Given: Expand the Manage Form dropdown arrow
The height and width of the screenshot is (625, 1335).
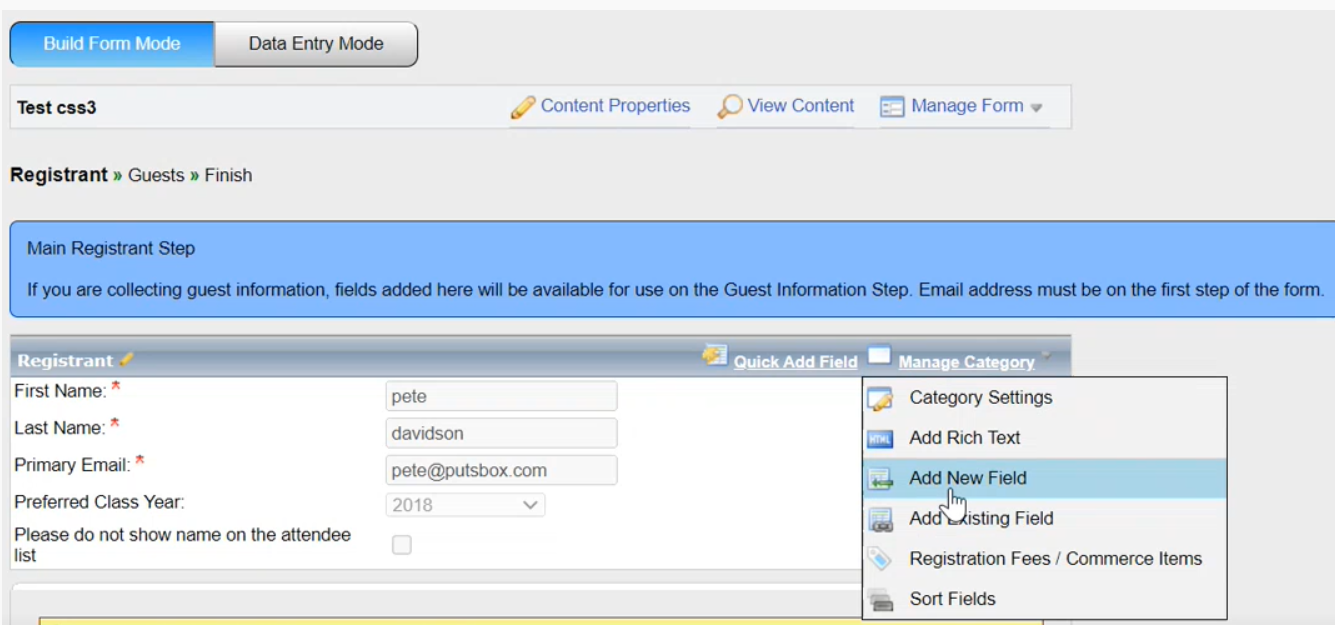Looking at the screenshot, I should coord(1037,108).
